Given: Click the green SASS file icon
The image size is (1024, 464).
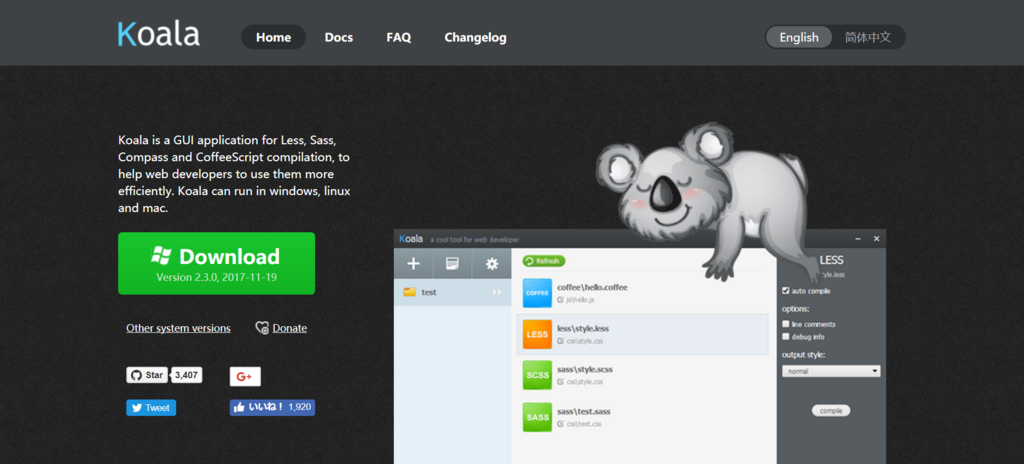Looking at the screenshot, I should coord(537,417).
